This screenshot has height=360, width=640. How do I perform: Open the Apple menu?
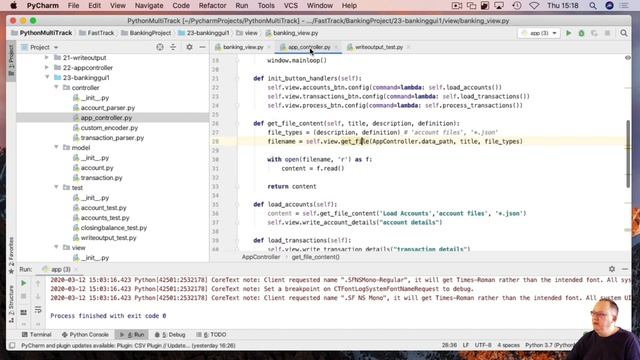tap(13, 6)
